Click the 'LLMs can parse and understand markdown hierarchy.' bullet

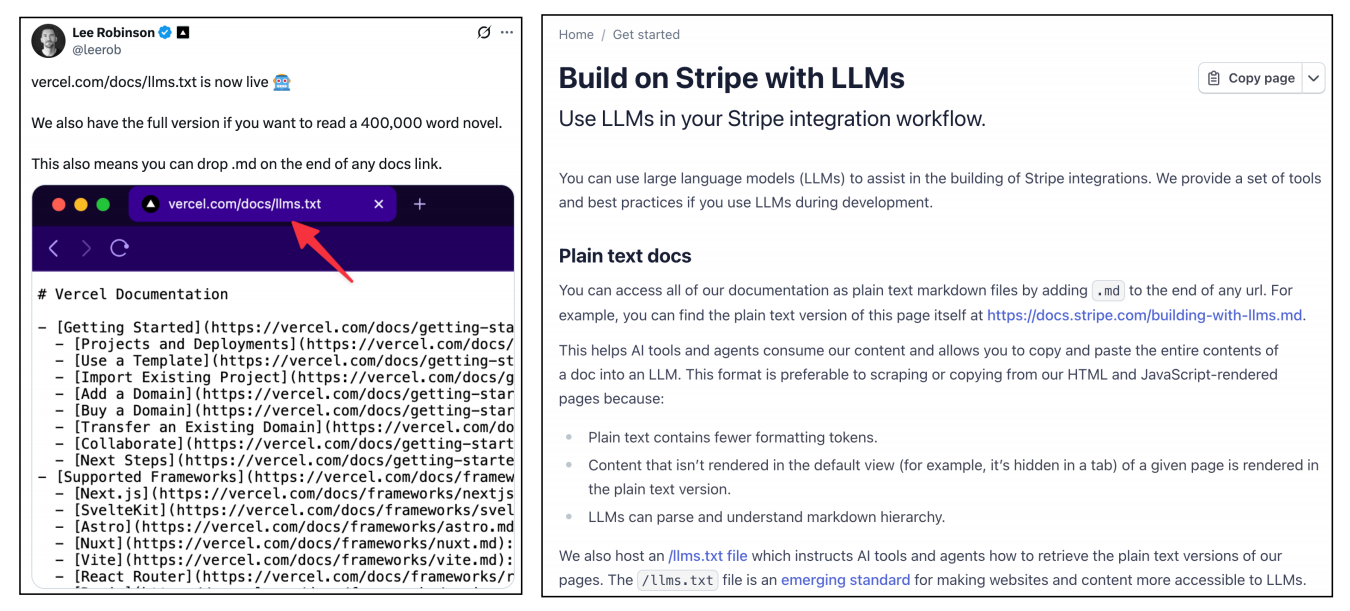click(767, 517)
